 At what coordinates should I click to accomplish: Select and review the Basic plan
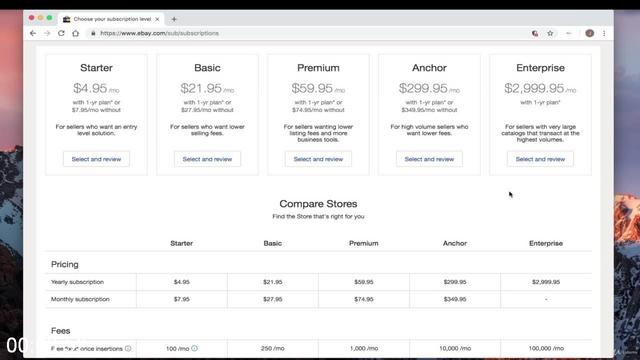[x=207, y=159]
